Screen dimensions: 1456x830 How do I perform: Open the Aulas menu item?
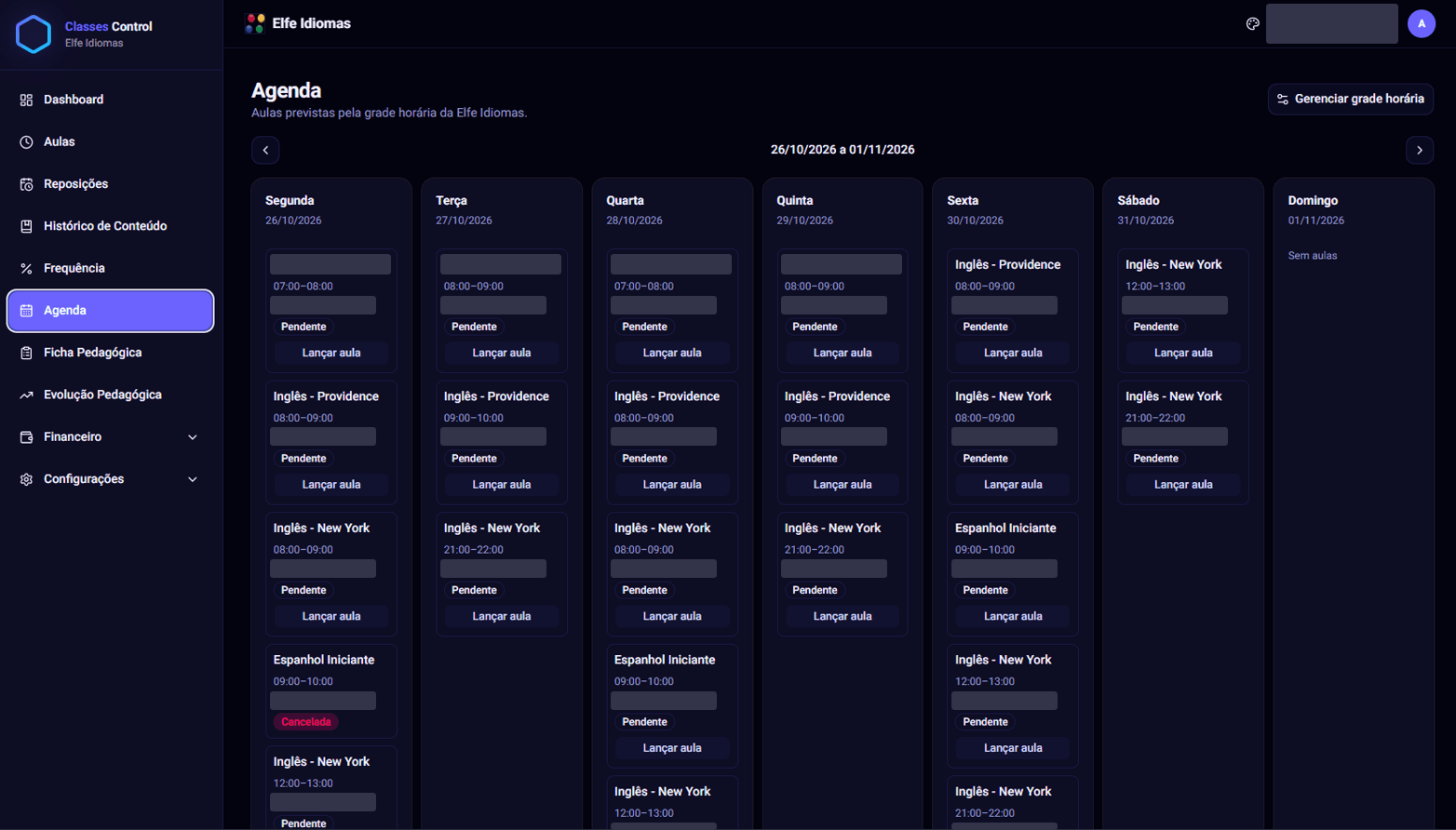tap(110, 141)
